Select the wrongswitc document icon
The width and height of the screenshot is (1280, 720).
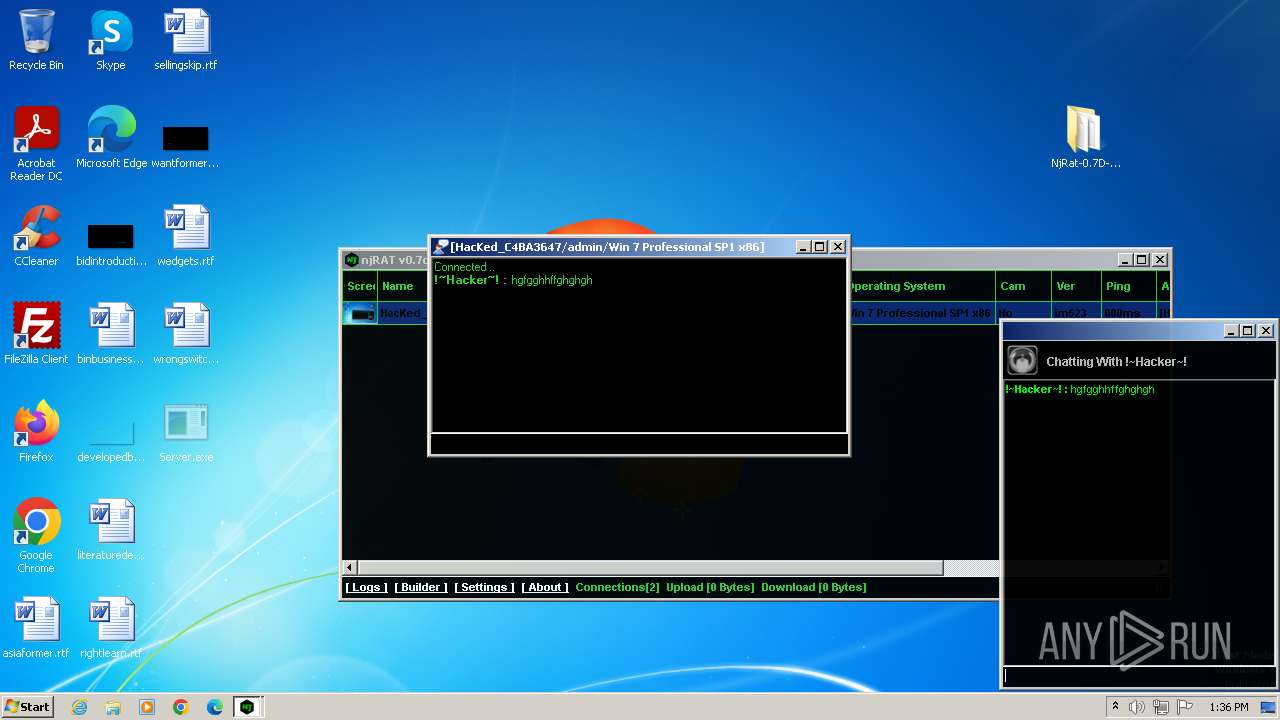coord(186,334)
